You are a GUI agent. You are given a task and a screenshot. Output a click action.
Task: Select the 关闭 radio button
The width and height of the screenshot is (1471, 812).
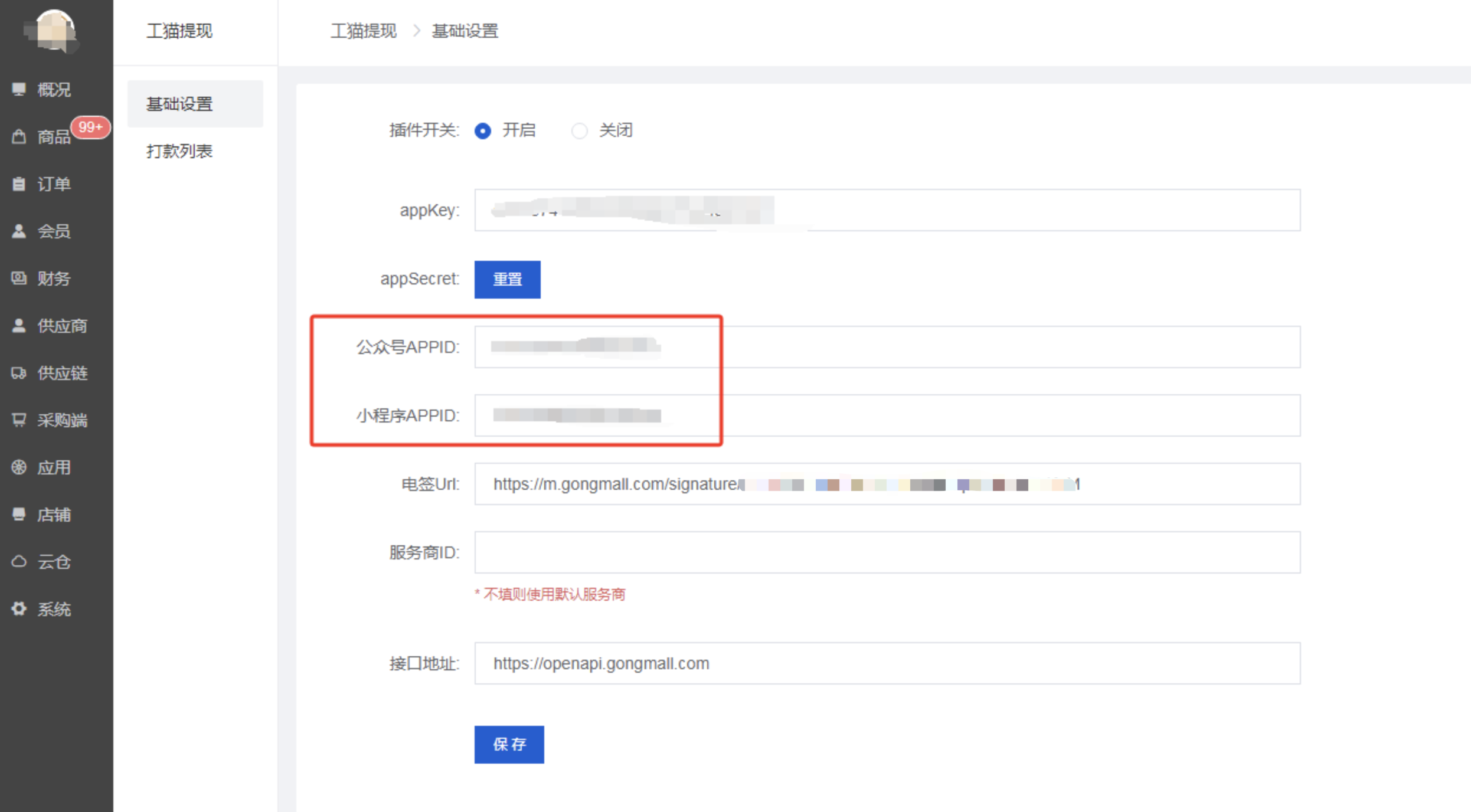[x=579, y=130]
